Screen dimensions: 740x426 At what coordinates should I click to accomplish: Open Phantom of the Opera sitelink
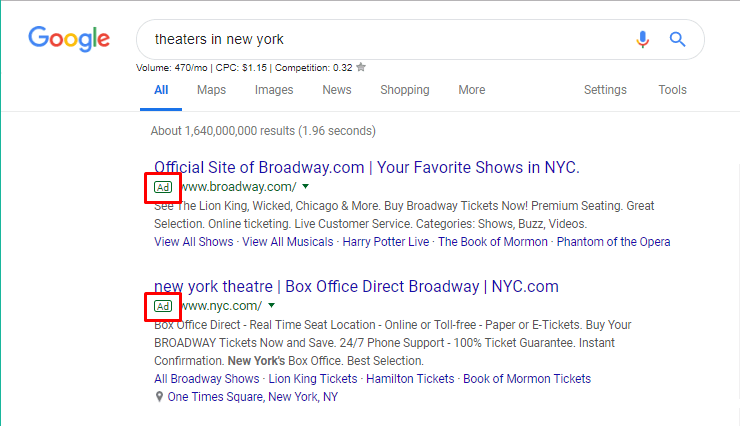(x=614, y=242)
